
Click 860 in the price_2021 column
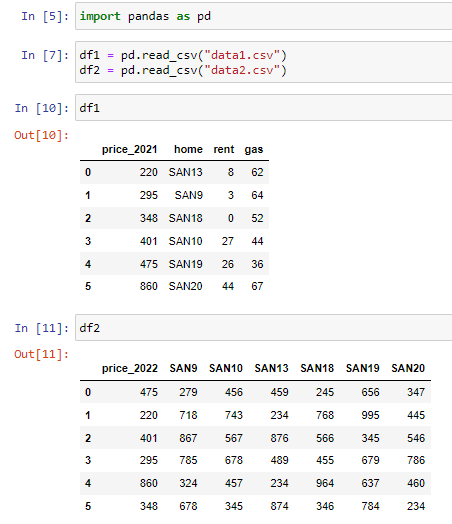149,286
